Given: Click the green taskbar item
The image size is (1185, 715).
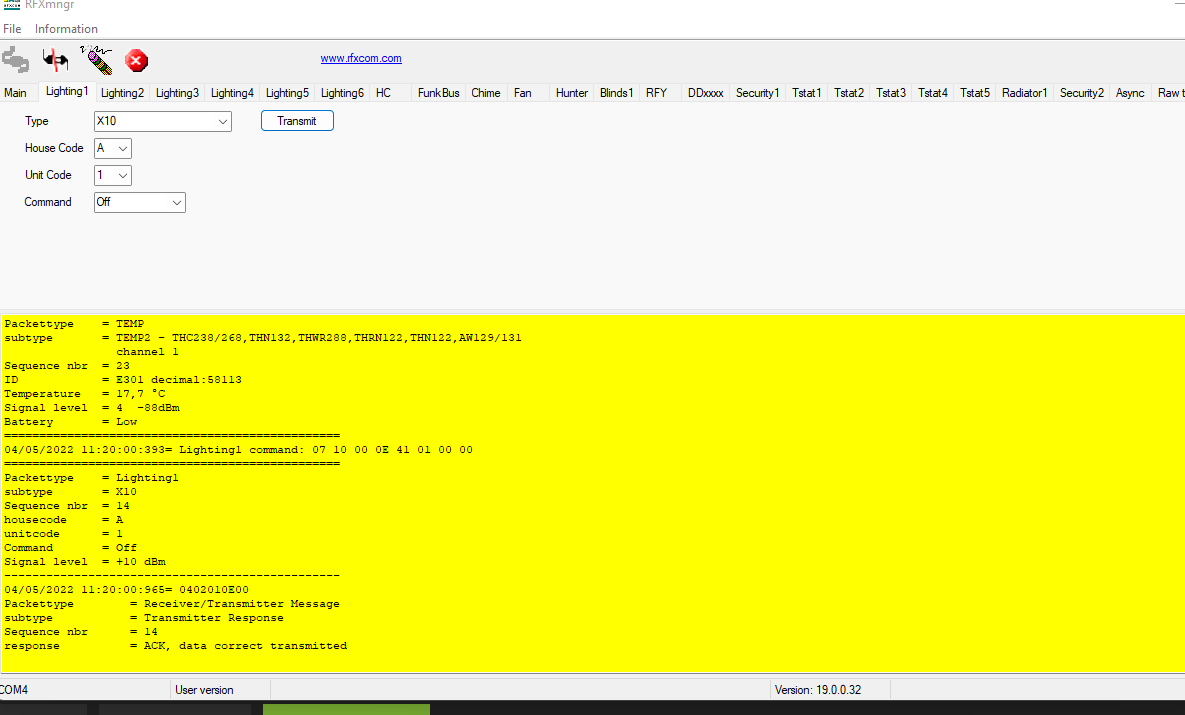Looking at the screenshot, I should point(346,710).
